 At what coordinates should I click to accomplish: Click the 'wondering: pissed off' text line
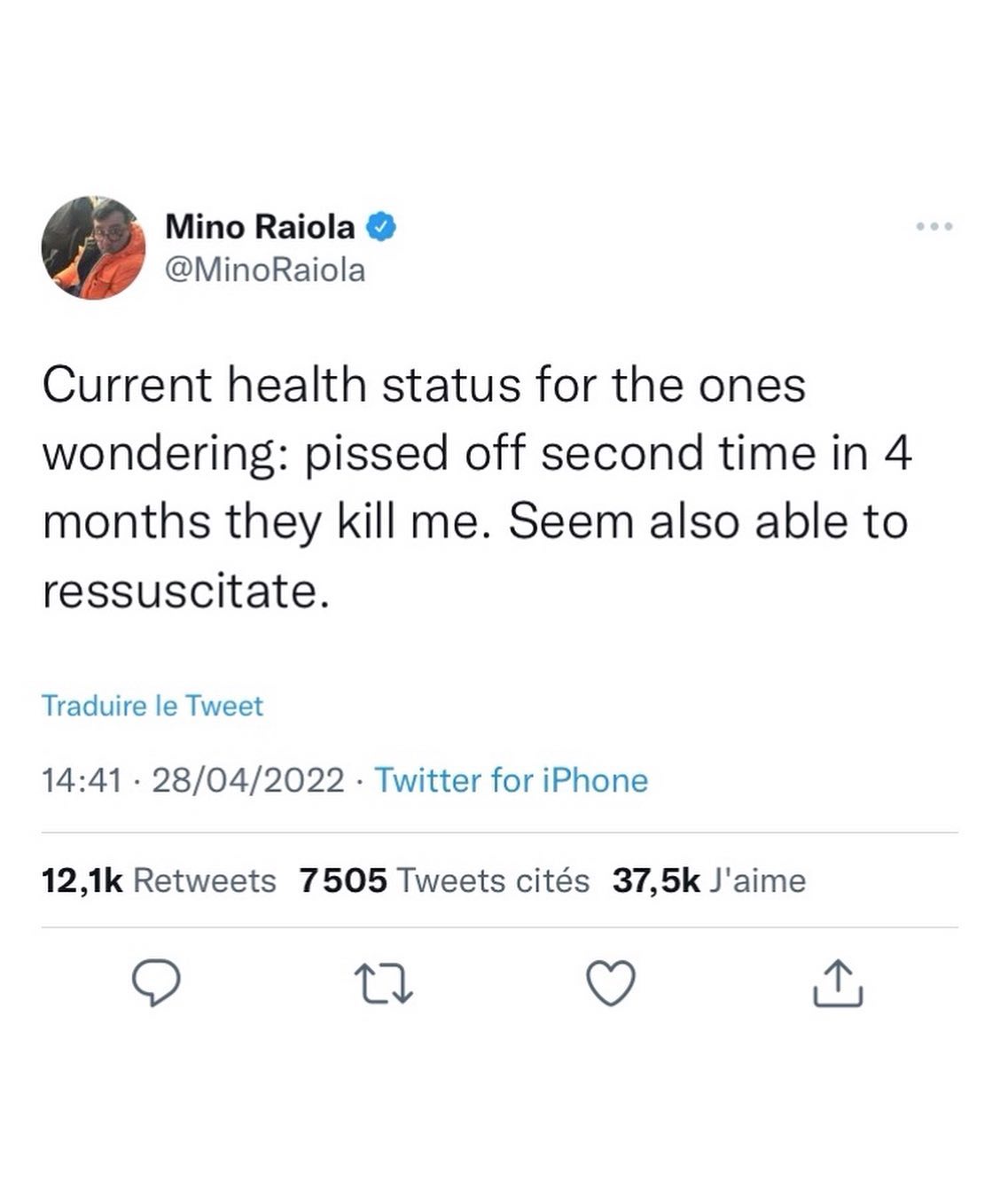(x=477, y=453)
